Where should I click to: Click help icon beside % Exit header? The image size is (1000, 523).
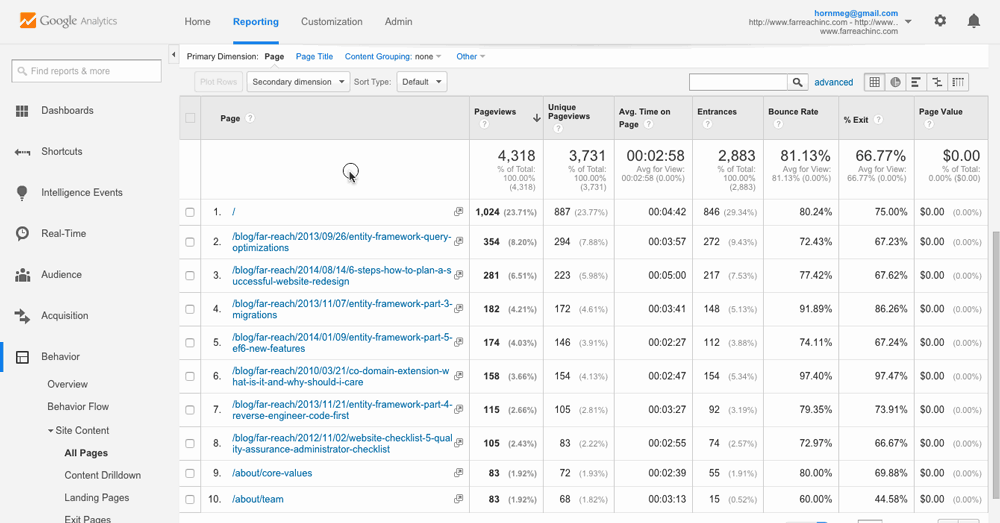pos(878,119)
